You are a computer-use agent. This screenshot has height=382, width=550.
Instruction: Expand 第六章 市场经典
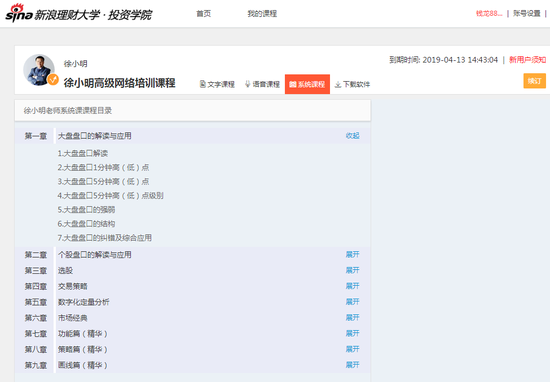point(353,318)
